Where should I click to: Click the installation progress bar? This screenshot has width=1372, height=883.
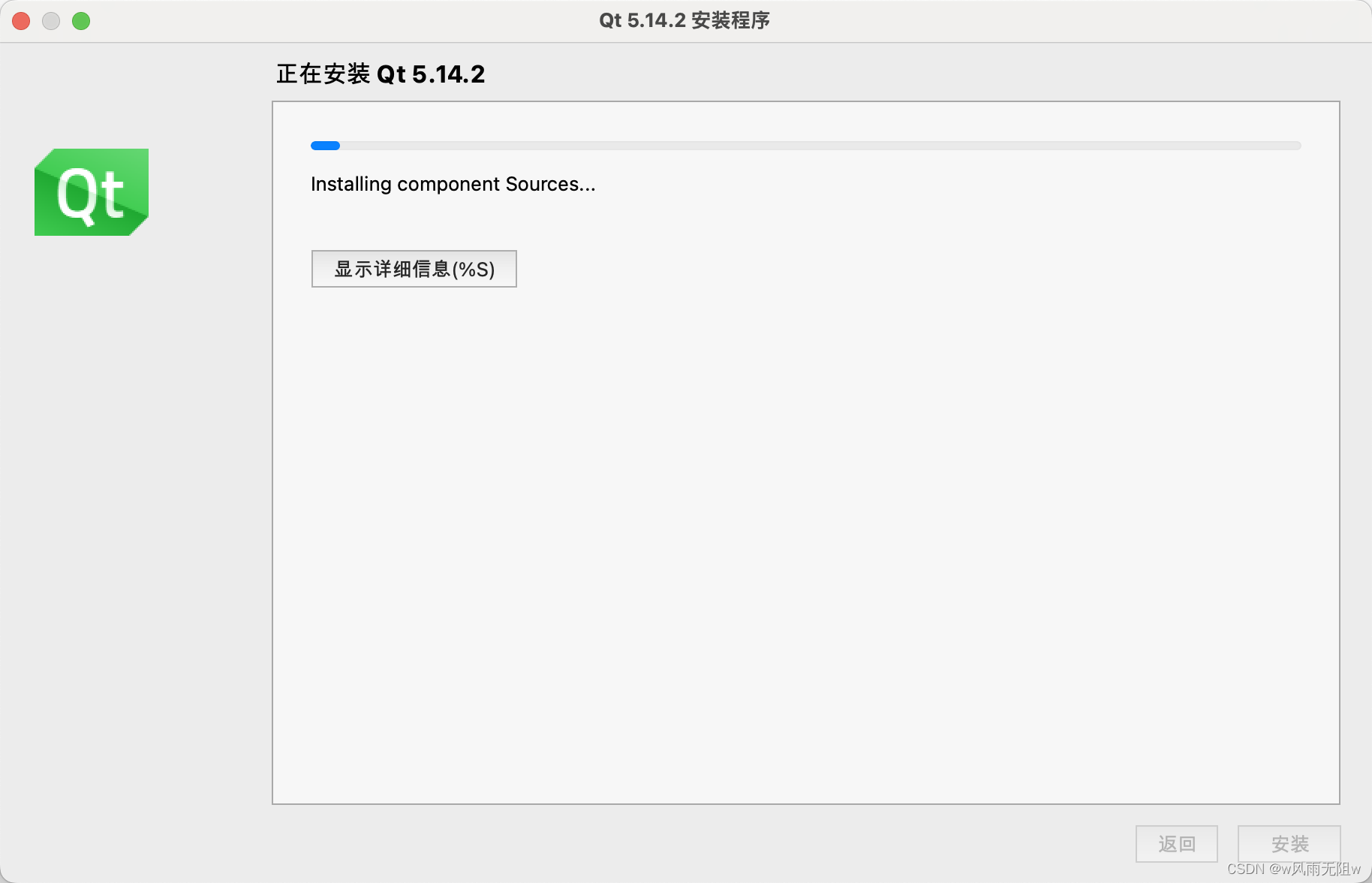[x=806, y=146]
